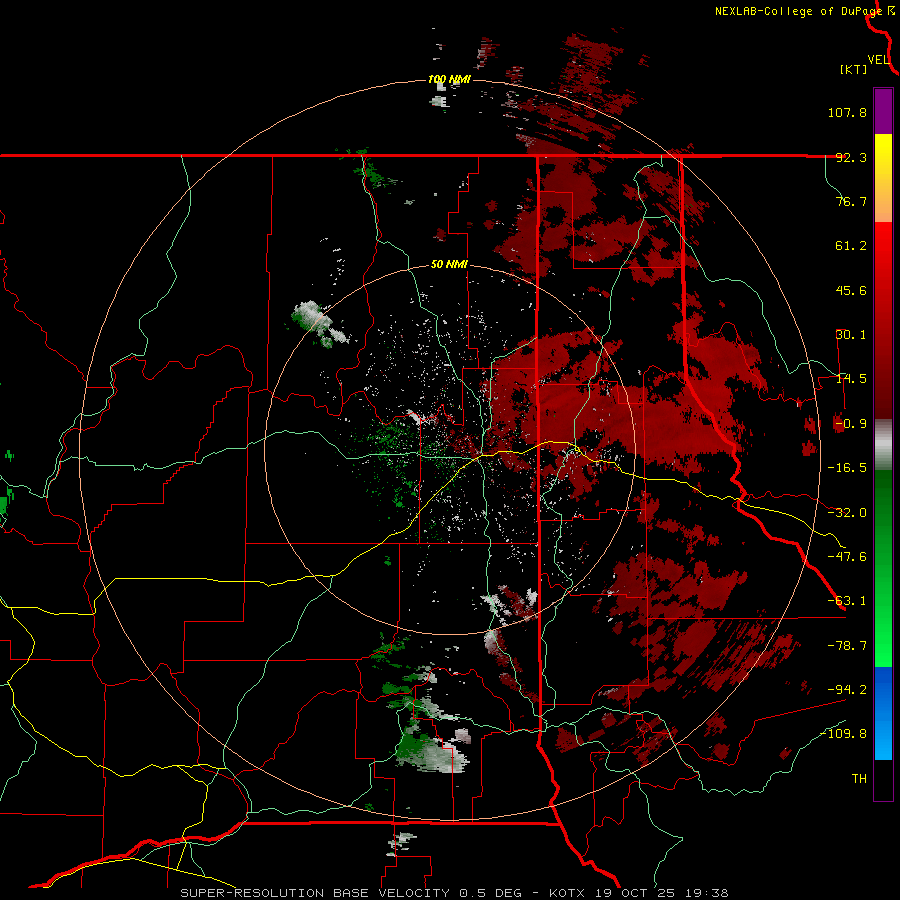The width and height of the screenshot is (900, 900).
Task: Select the 61.2 legend value
Action: click(851, 246)
